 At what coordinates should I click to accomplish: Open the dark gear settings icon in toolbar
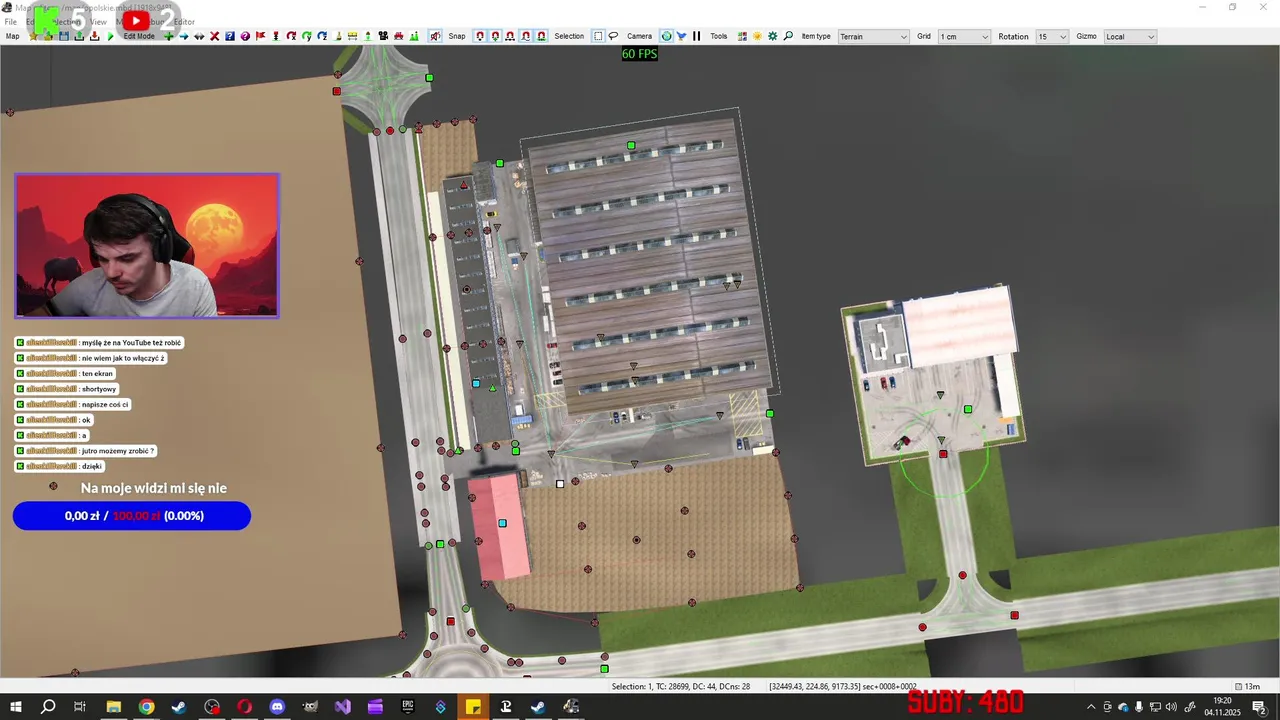pos(772,36)
